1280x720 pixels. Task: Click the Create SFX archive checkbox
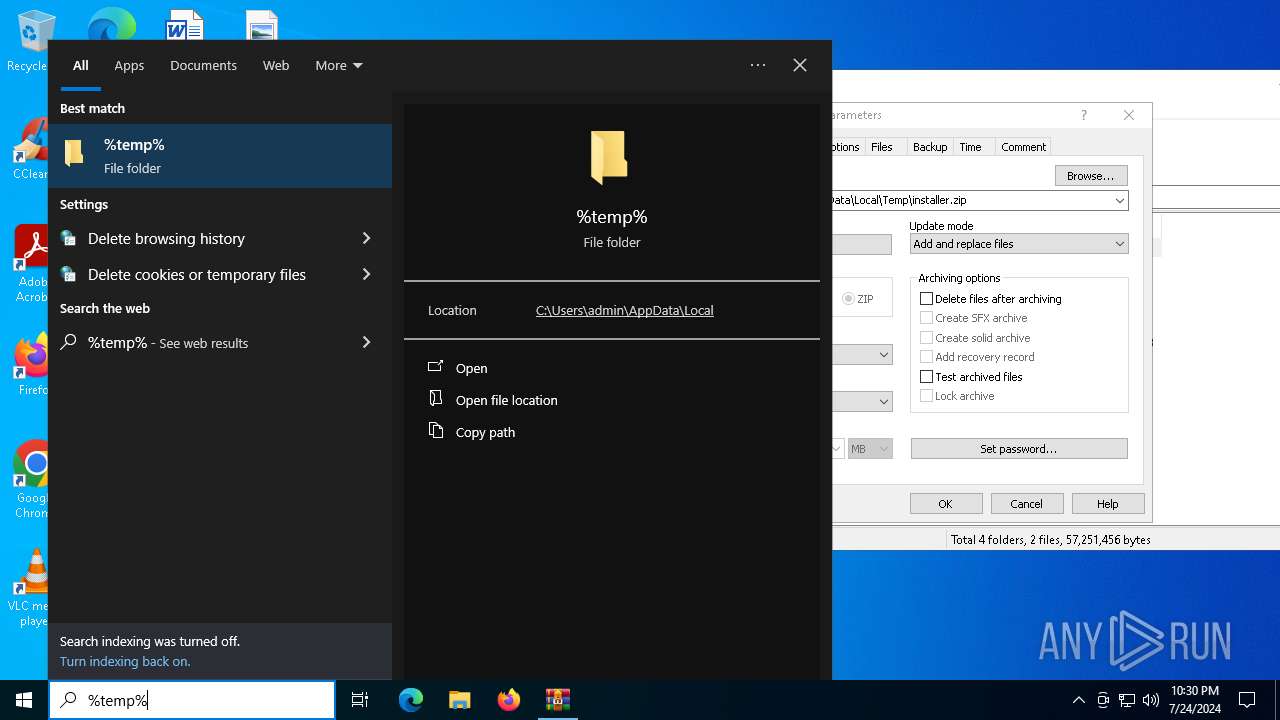[926, 318]
